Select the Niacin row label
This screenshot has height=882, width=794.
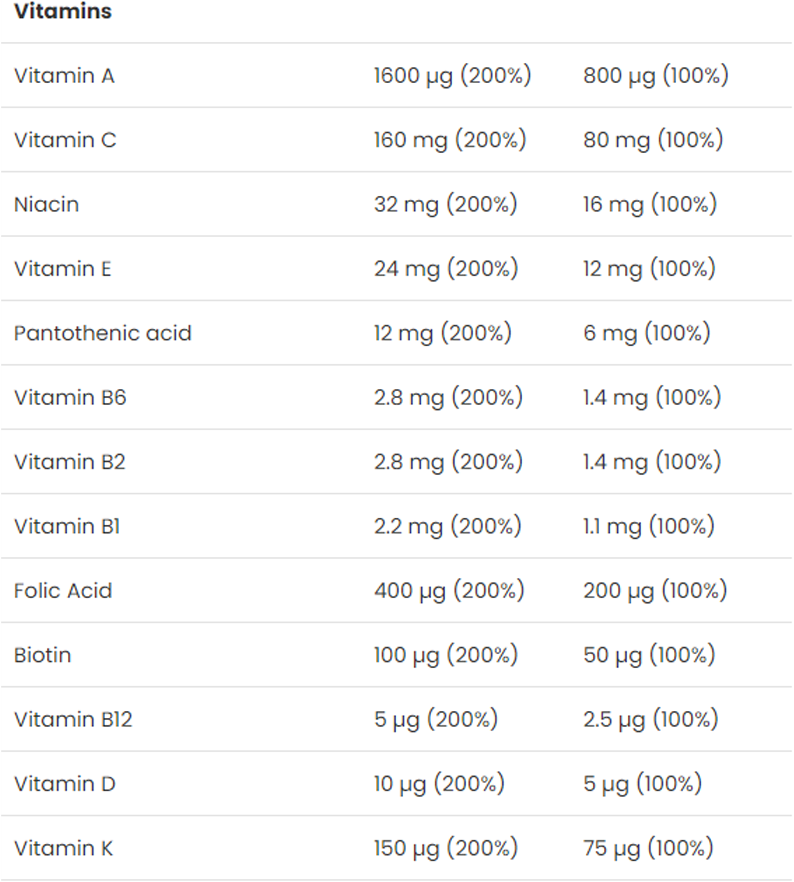46,204
